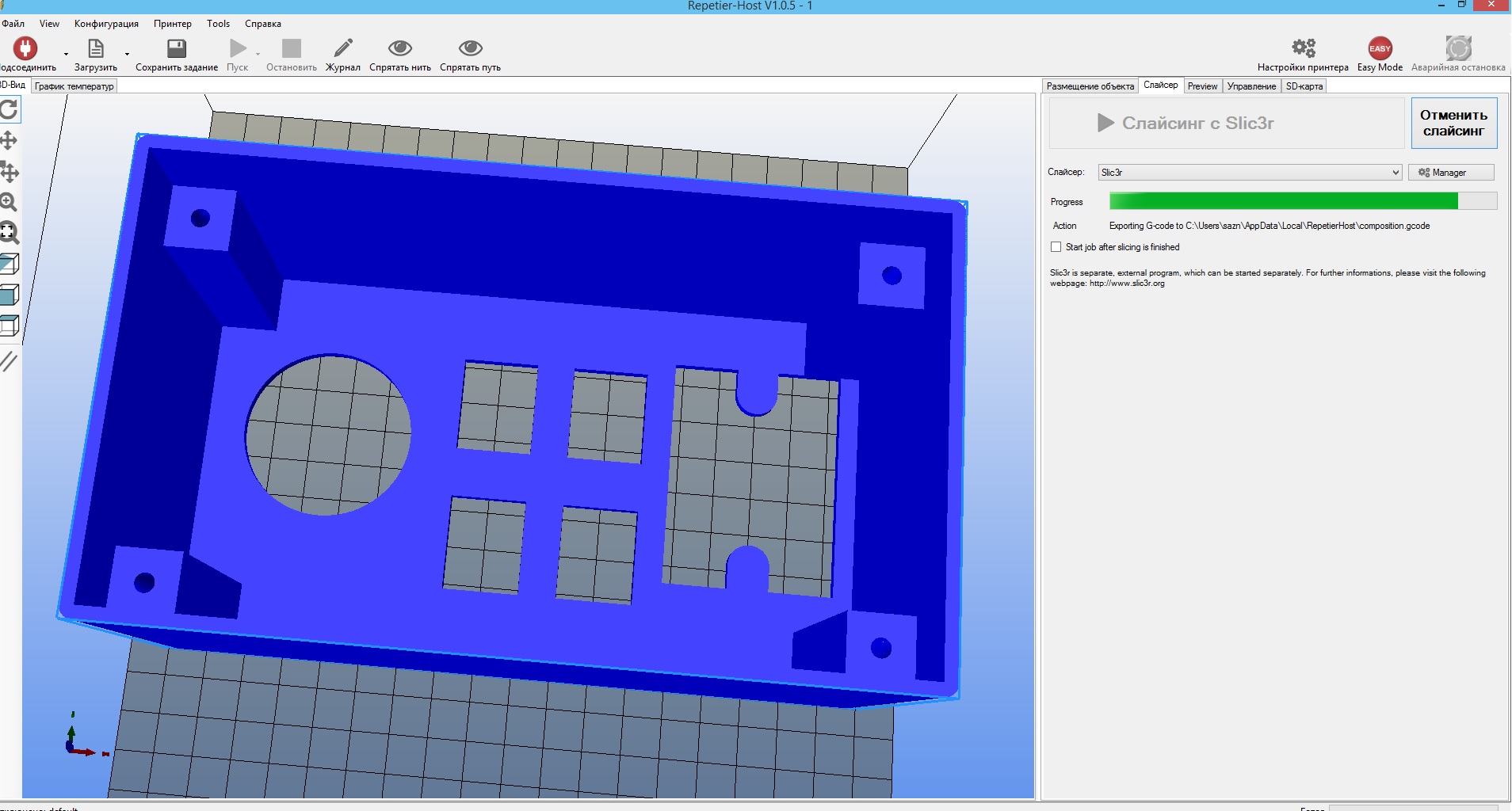
Task: Open the dropdown arrow beside Подсоединить
Action: 66,55
